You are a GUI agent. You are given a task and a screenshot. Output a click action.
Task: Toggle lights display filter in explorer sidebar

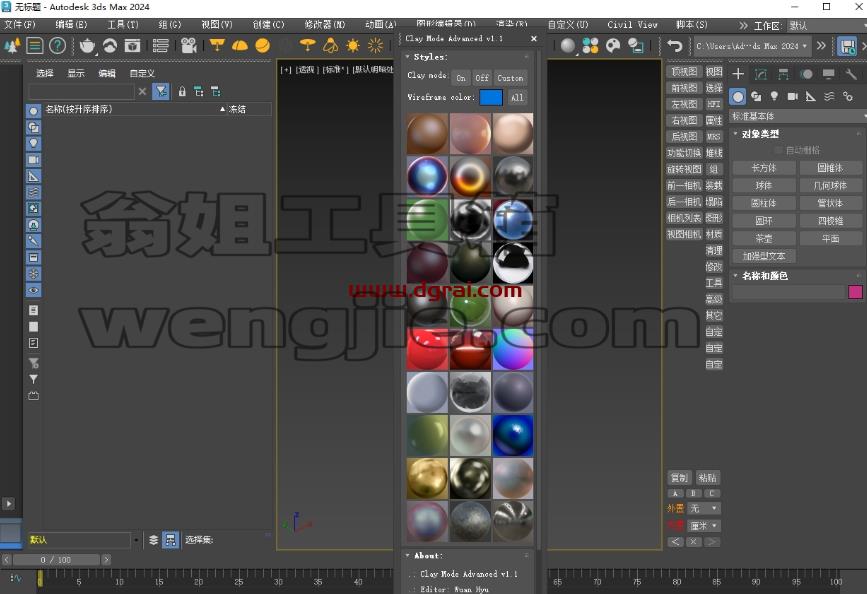(x=33, y=143)
